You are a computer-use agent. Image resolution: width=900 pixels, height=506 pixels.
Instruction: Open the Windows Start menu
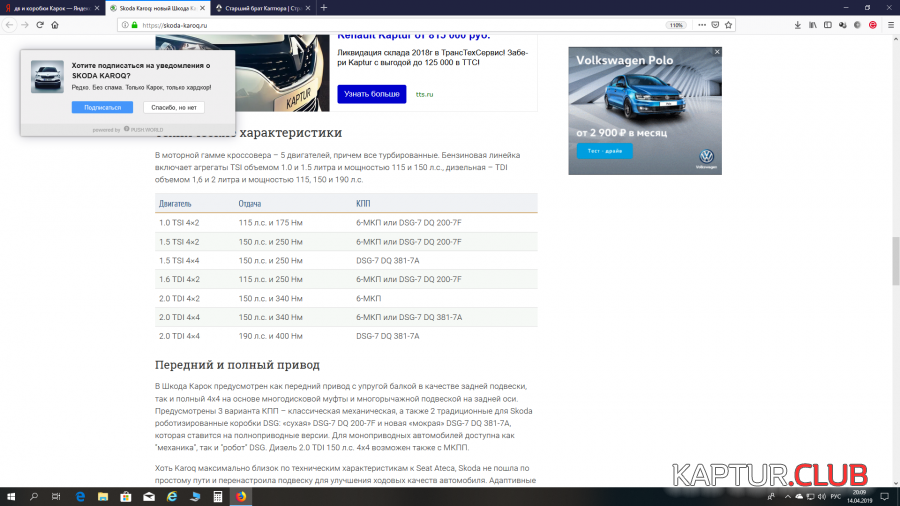pos(11,497)
